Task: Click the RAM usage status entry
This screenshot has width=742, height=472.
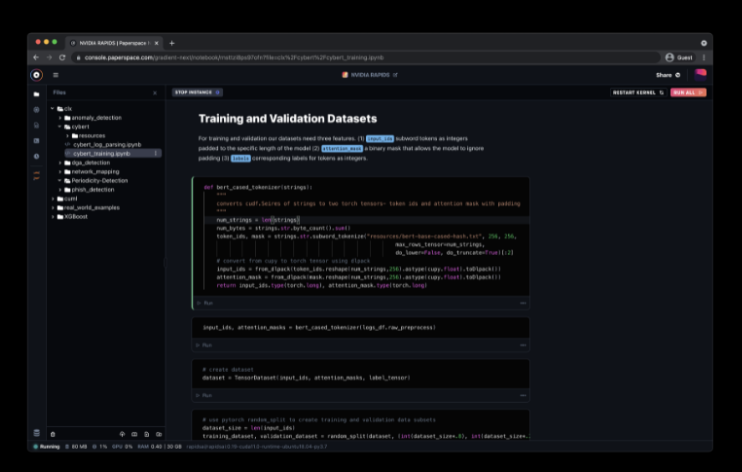Action: click(159, 446)
